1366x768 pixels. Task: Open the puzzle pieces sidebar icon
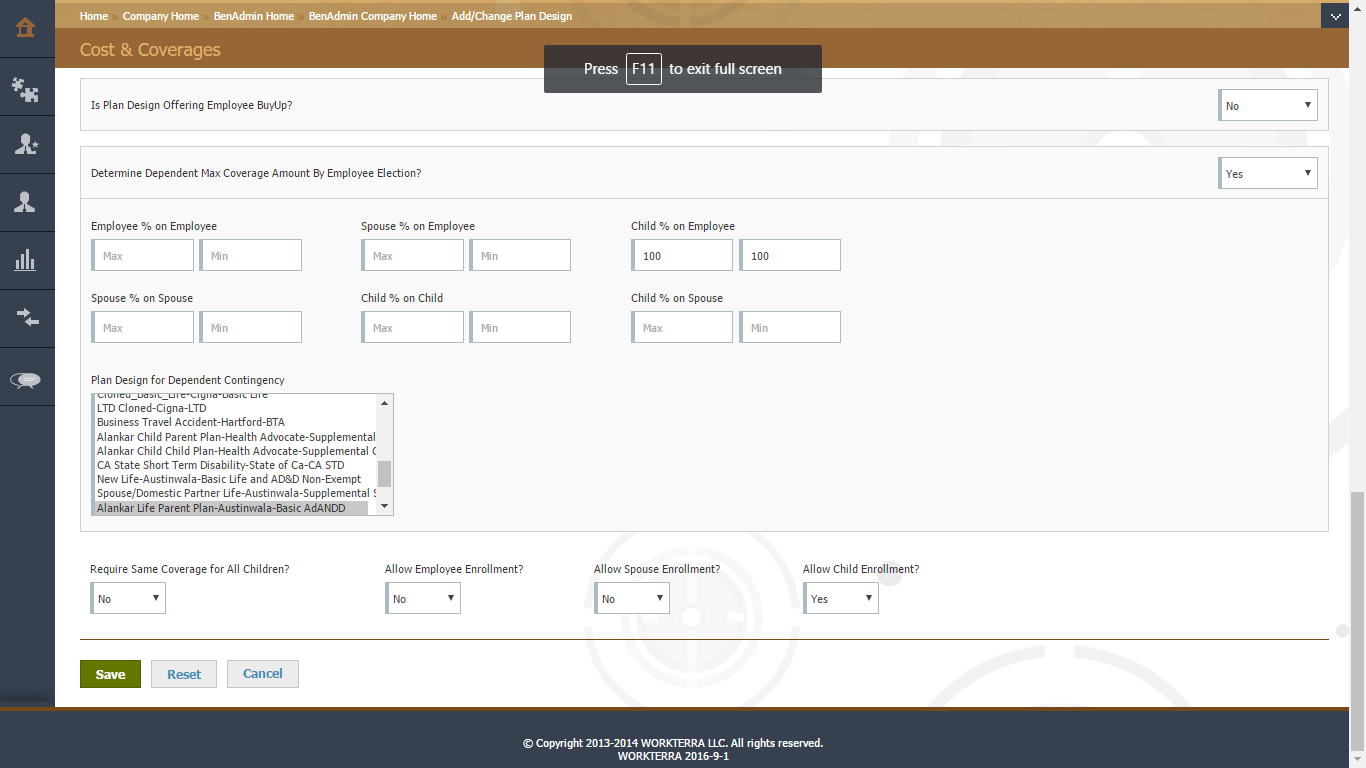[26, 90]
